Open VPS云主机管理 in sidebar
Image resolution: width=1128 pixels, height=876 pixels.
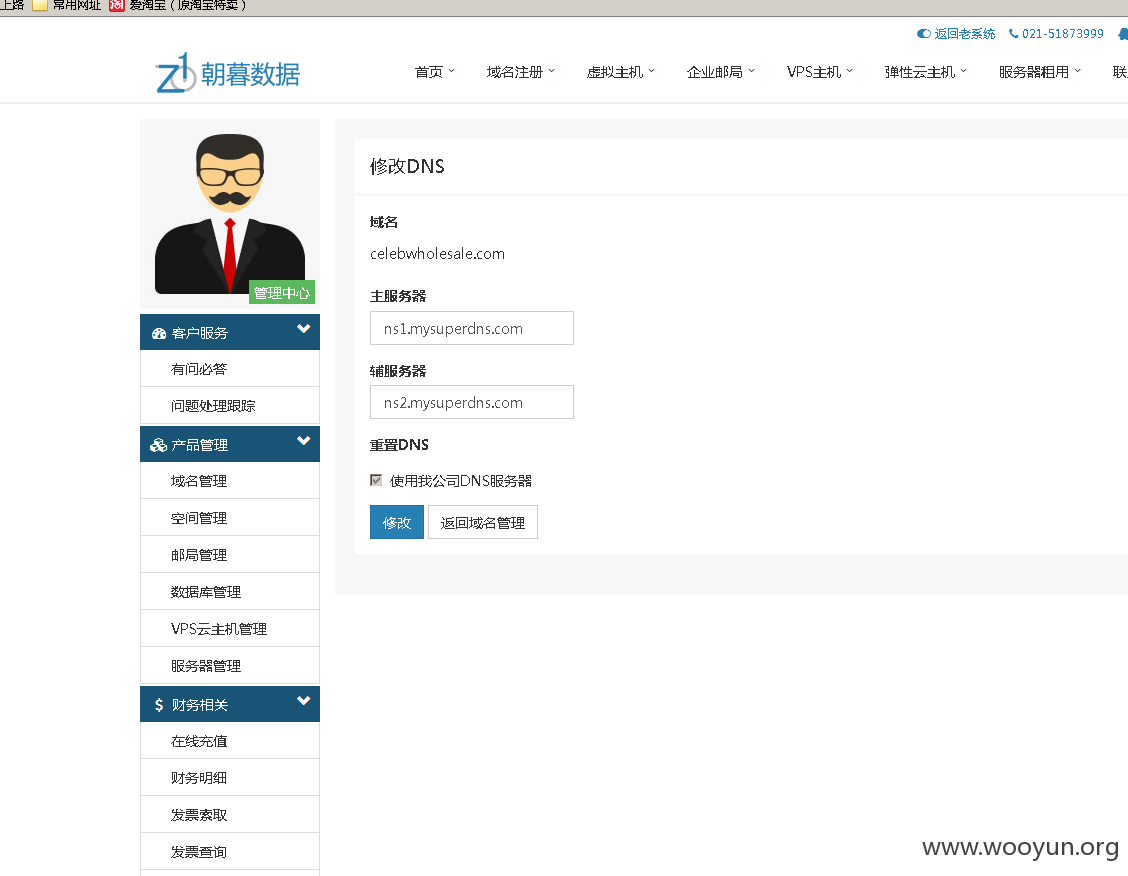[230, 629]
